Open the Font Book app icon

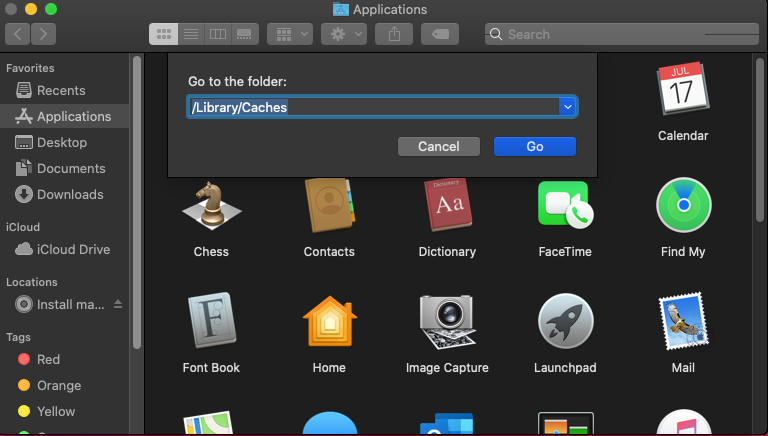212,321
